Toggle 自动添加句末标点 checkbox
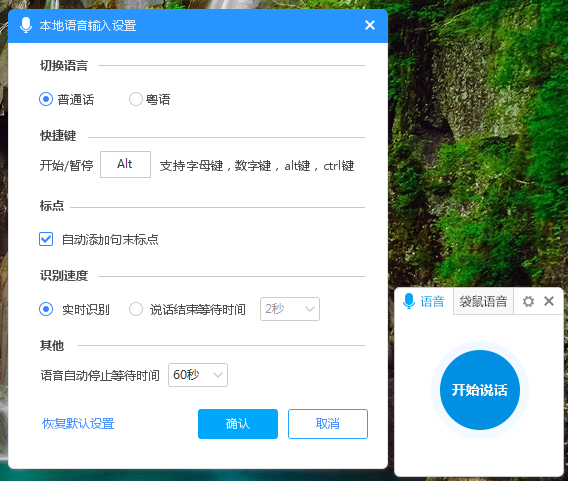The width and height of the screenshot is (568, 481). 46,239
